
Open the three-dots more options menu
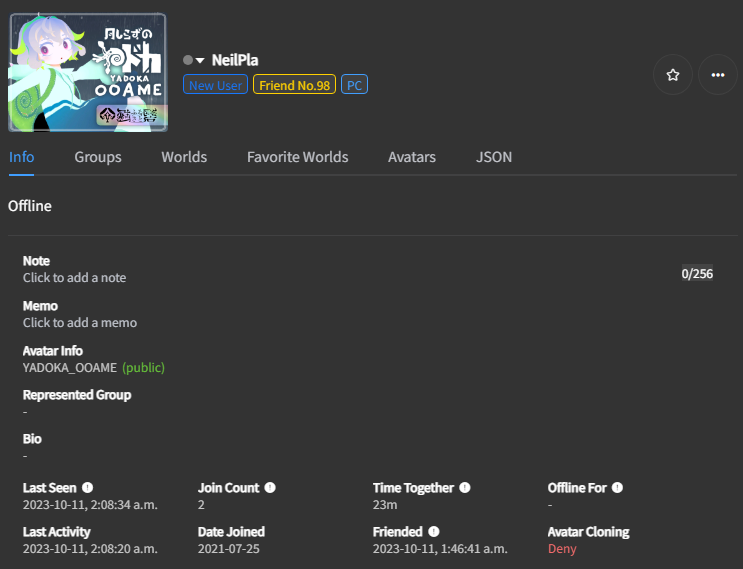point(717,75)
